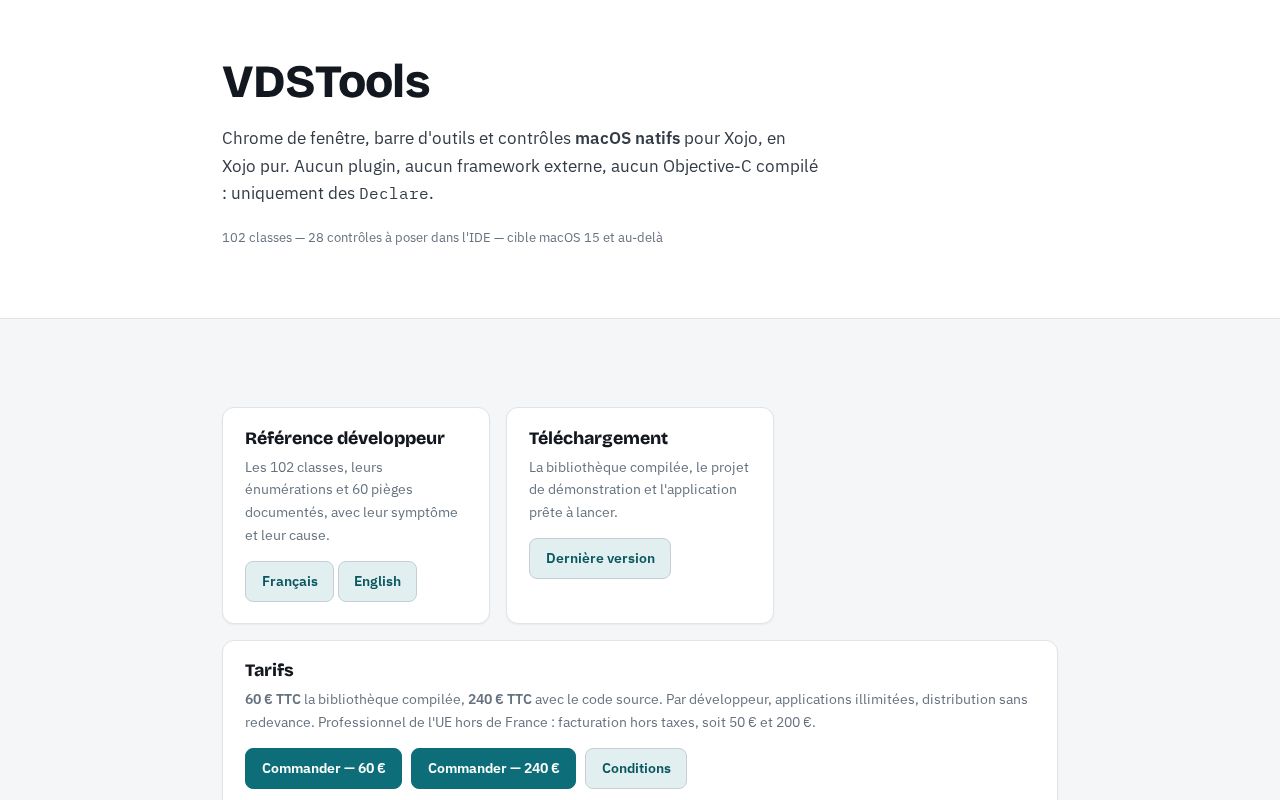This screenshot has width=1280, height=800.
Task: Open the Conditions page
Action: (636, 768)
